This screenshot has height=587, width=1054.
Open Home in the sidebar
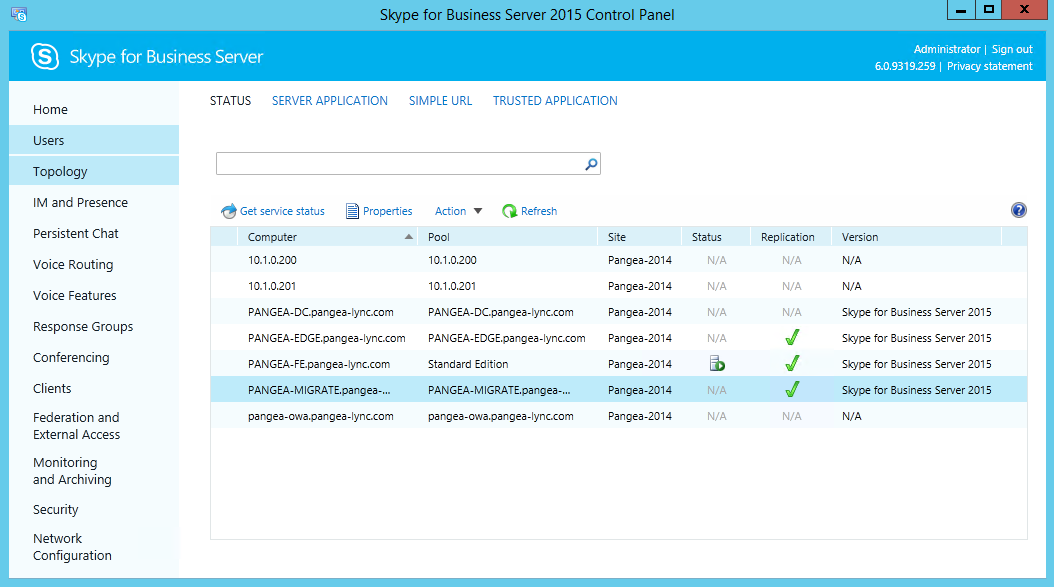pyautogui.click(x=94, y=110)
